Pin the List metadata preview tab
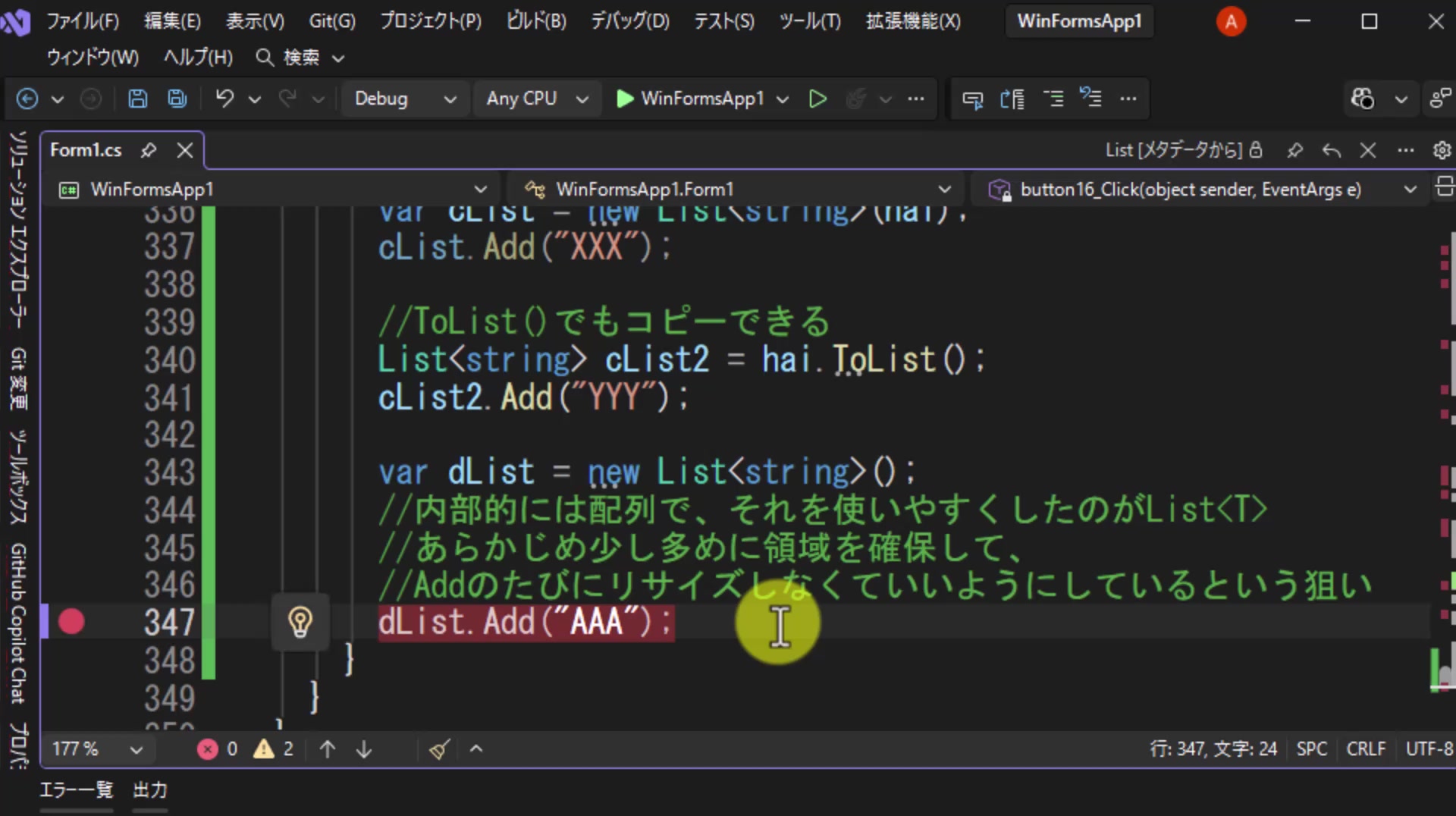Viewport: 1456px width, 816px height. pyautogui.click(x=1295, y=150)
